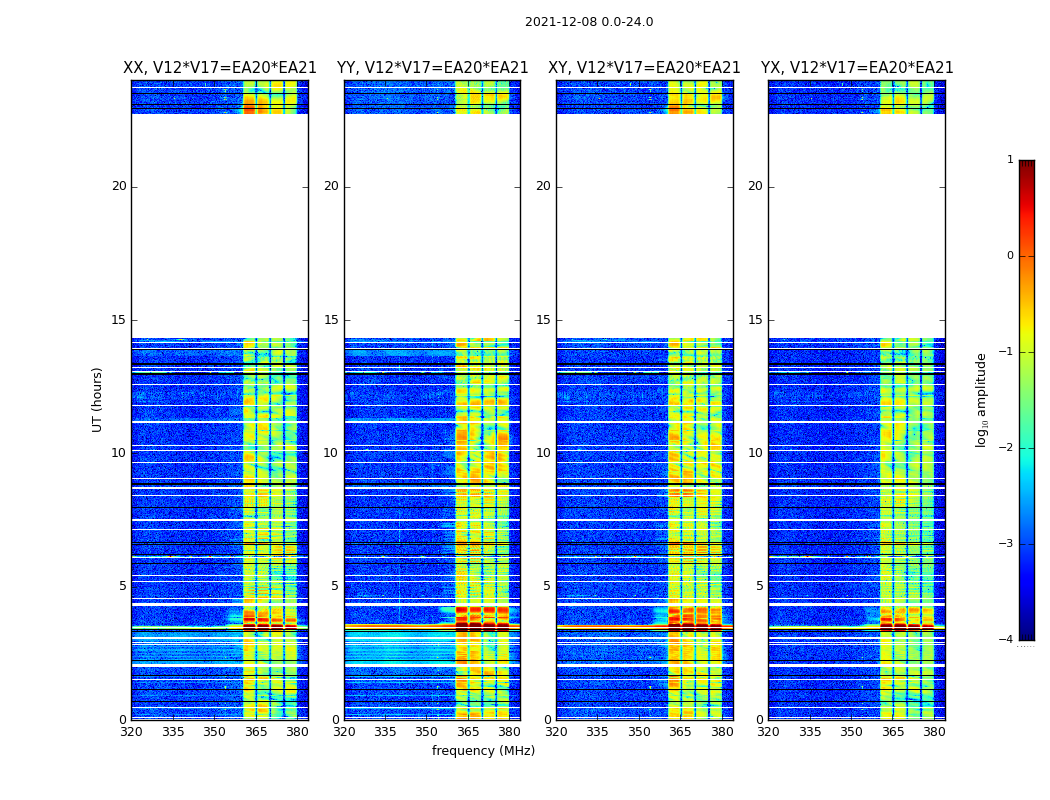
Task: Click the UT (hours) y-axis label
Action: 98,399
